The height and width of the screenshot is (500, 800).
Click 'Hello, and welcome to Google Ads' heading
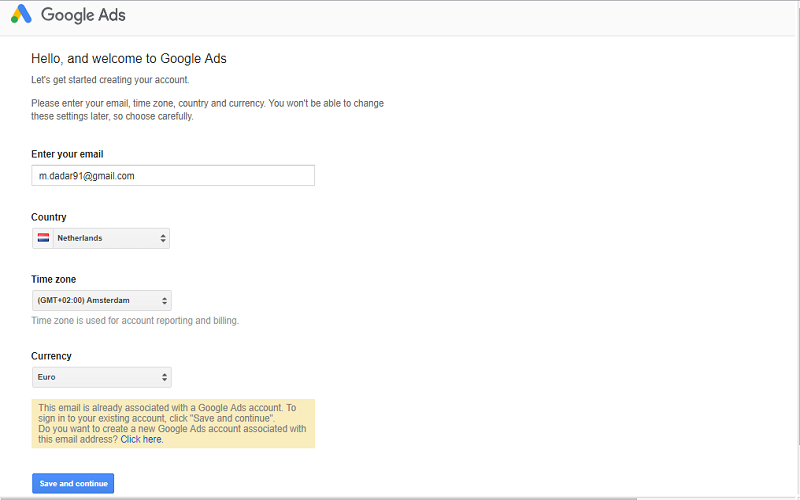coord(129,59)
